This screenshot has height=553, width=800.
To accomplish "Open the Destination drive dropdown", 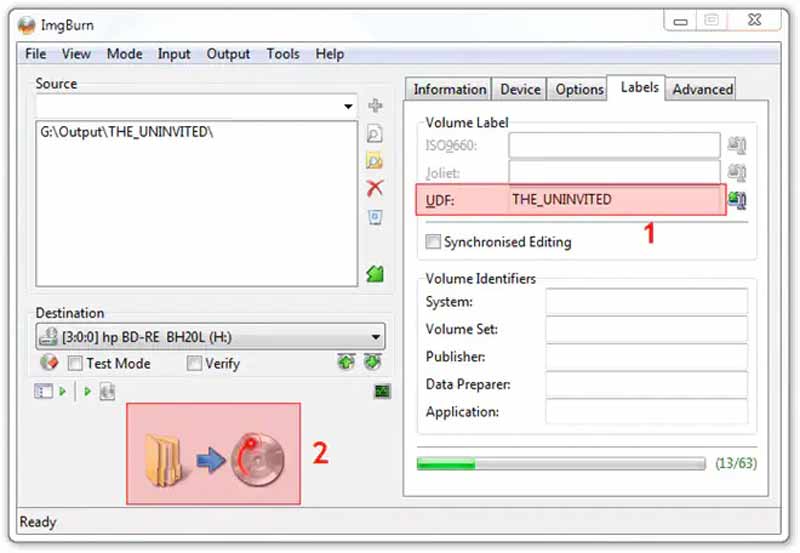I will [x=376, y=338].
